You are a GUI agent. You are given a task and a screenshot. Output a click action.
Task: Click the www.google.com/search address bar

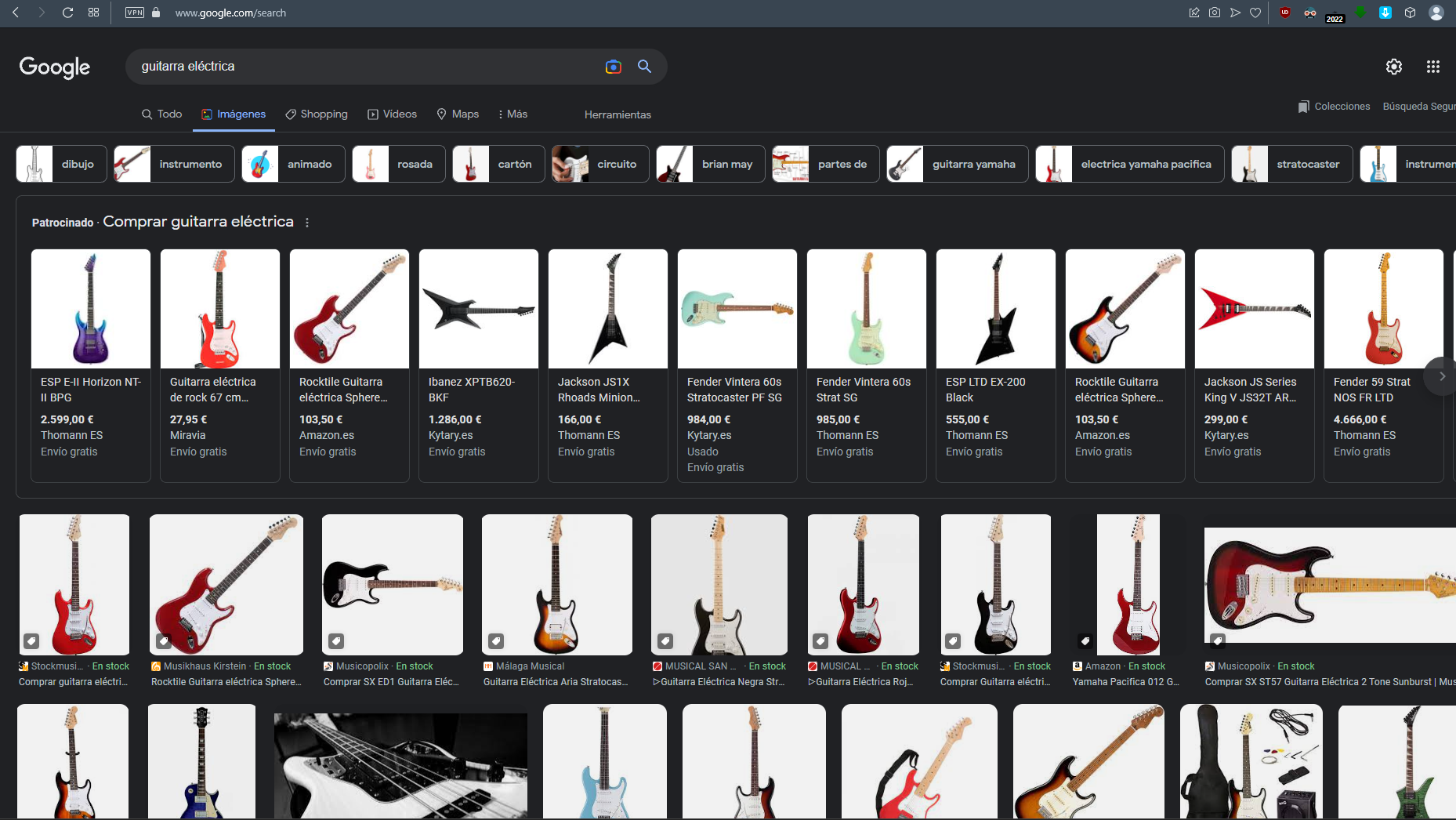pyautogui.click(x=230, y=13)
